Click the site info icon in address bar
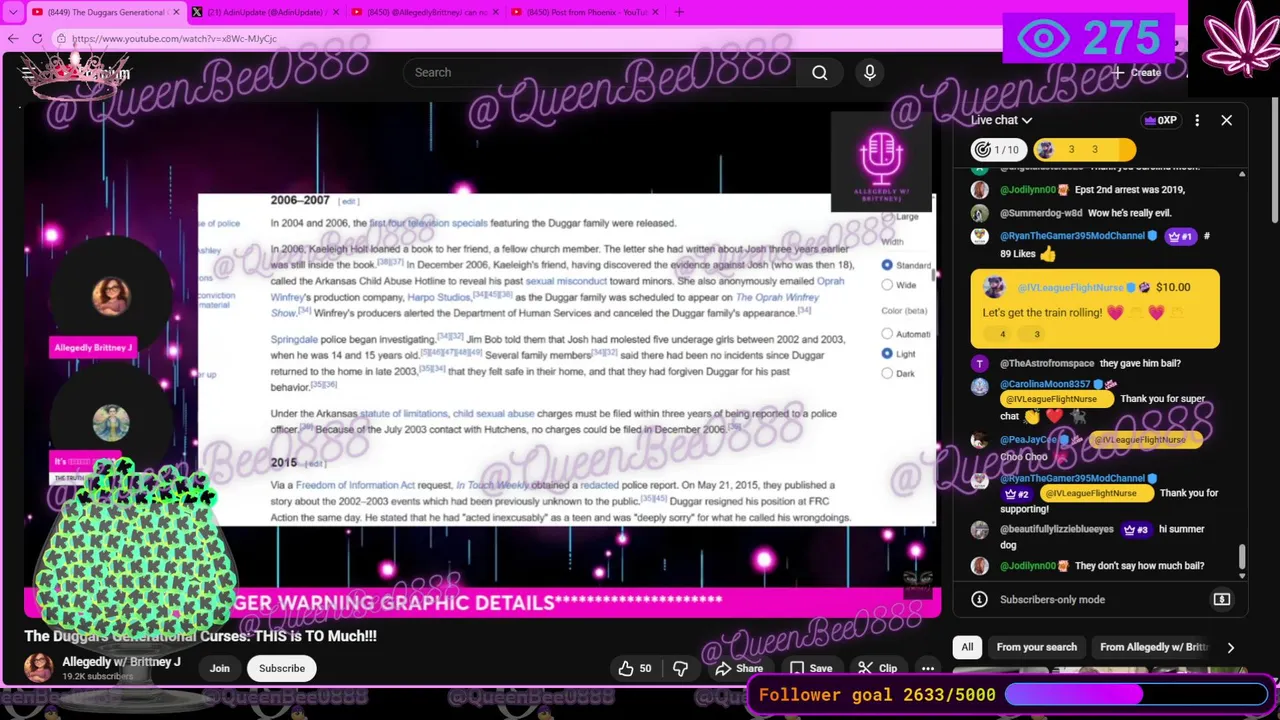 (x=61, y=38)
